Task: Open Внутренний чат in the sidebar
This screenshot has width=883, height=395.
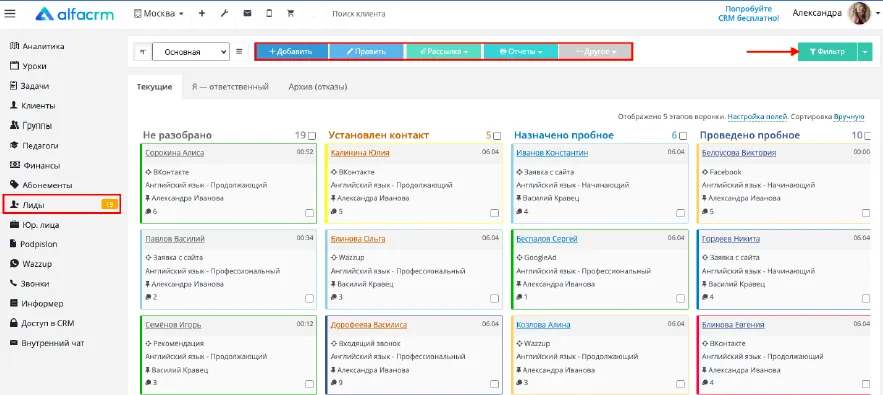Action: [x=47, y=343]
